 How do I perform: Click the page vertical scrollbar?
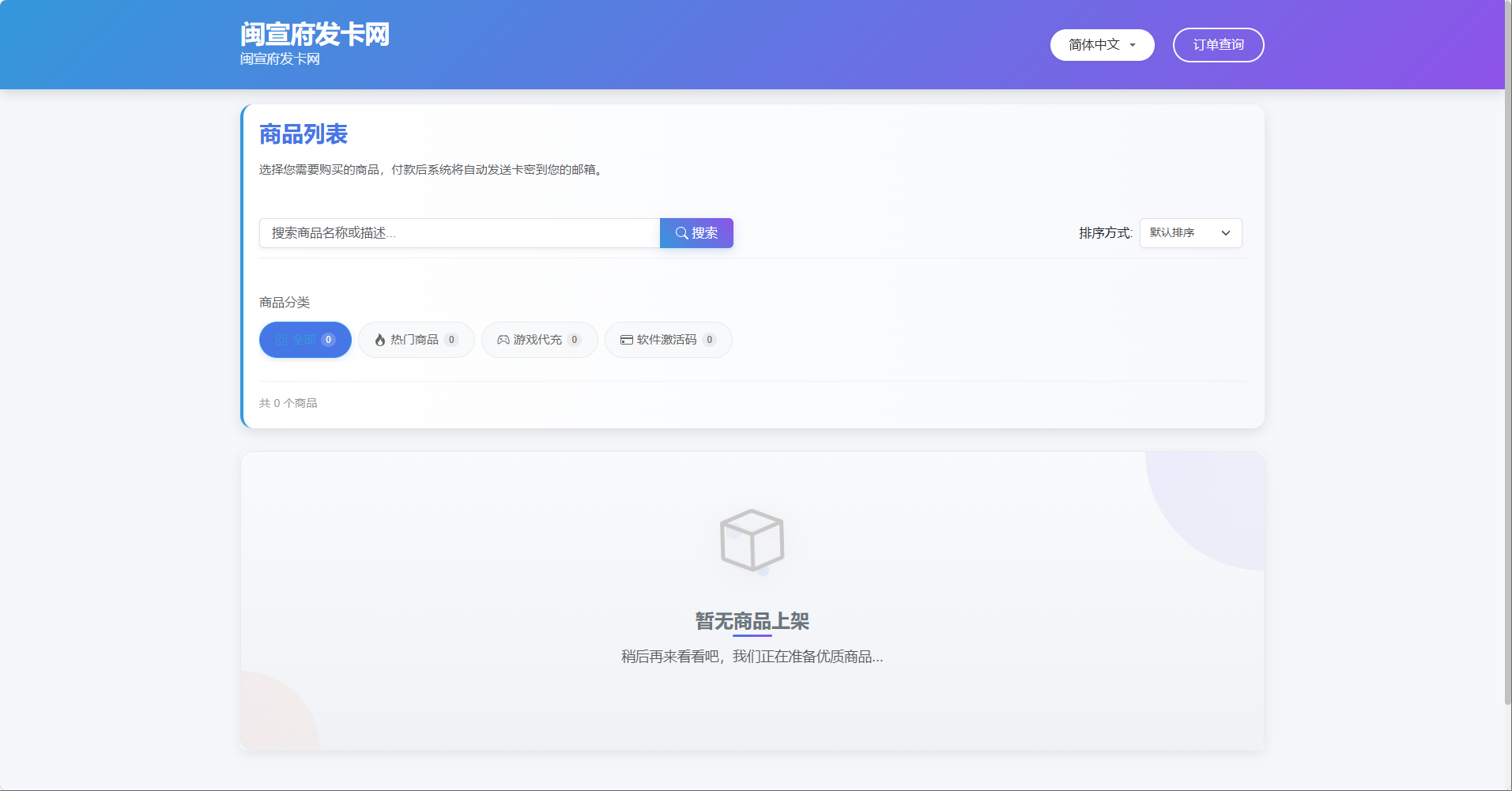[x=1507, y=352]
